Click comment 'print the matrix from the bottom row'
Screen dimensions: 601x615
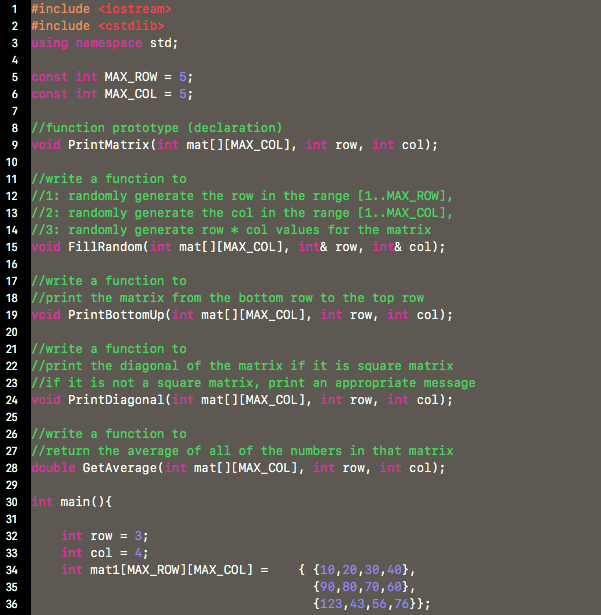[x=228, y=298]
